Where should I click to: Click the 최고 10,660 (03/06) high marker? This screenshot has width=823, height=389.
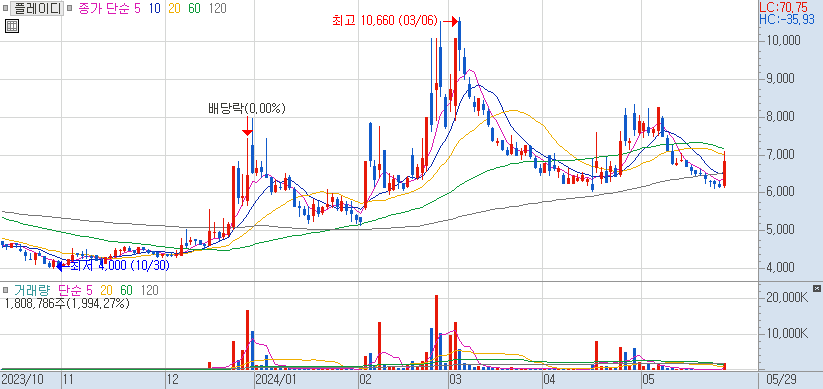pyautogui.click(x=384, y=21)
